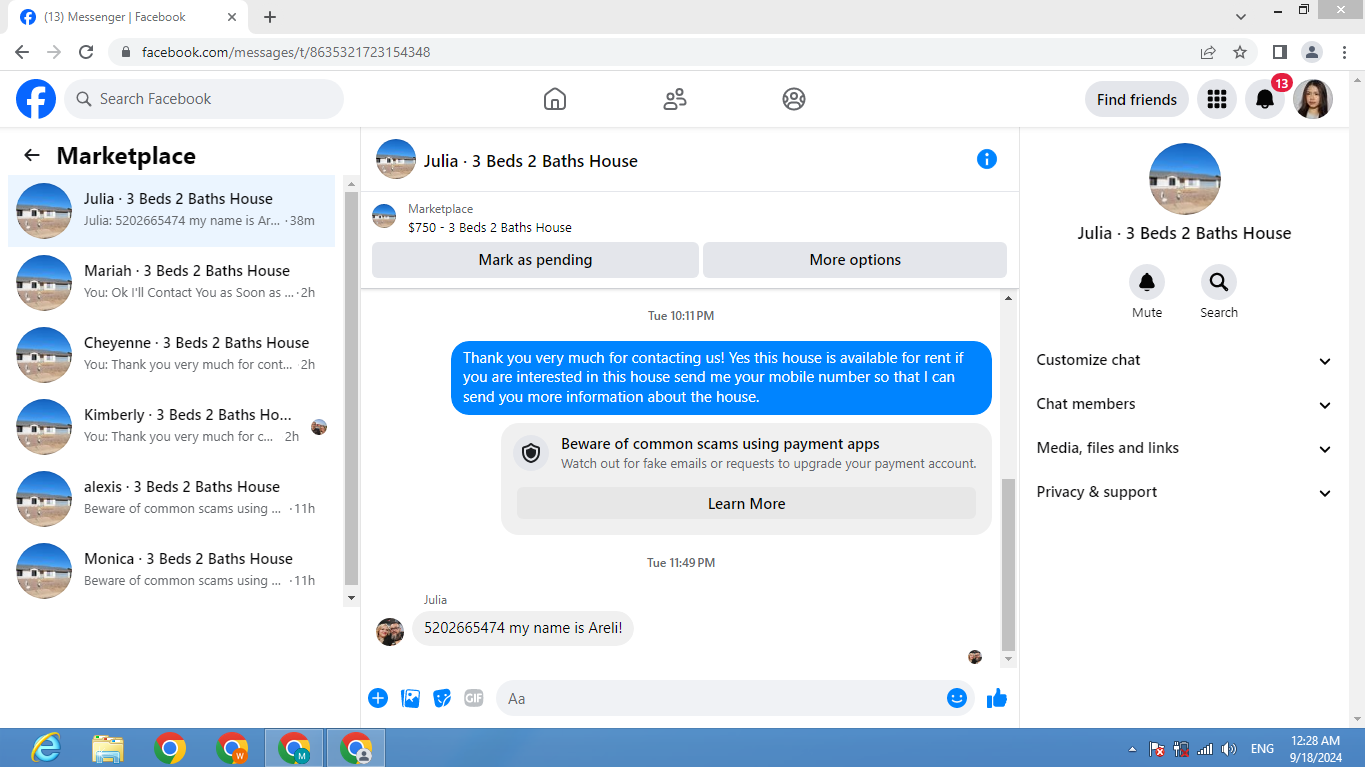Open File Explorer from the taskbar

(108, 748)
